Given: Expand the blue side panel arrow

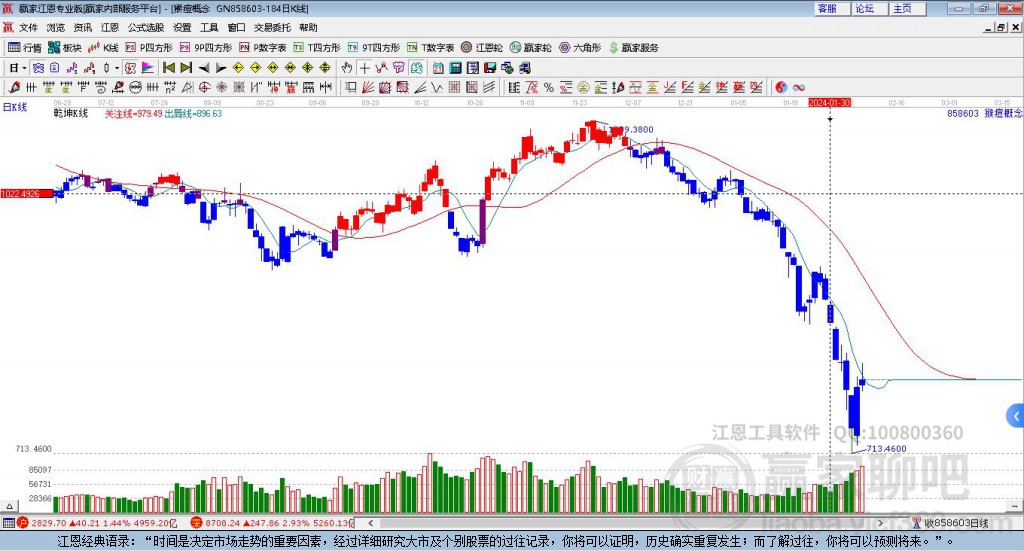Looking at the screenshot, I should [x=1016, y=416].
